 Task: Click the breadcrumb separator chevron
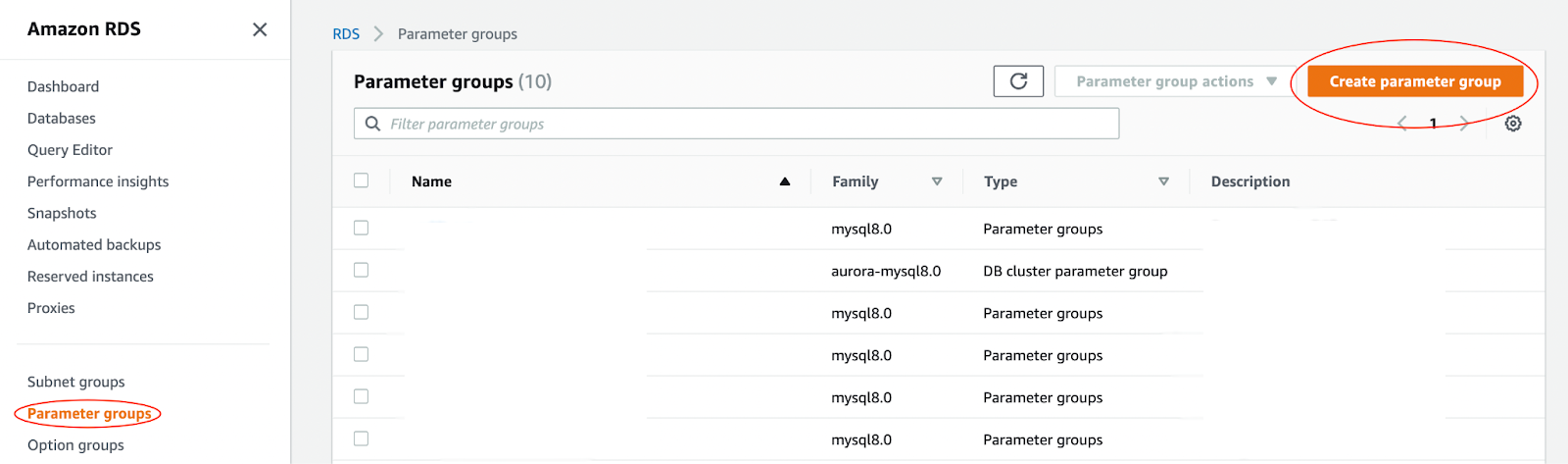(x=378, y=34)
